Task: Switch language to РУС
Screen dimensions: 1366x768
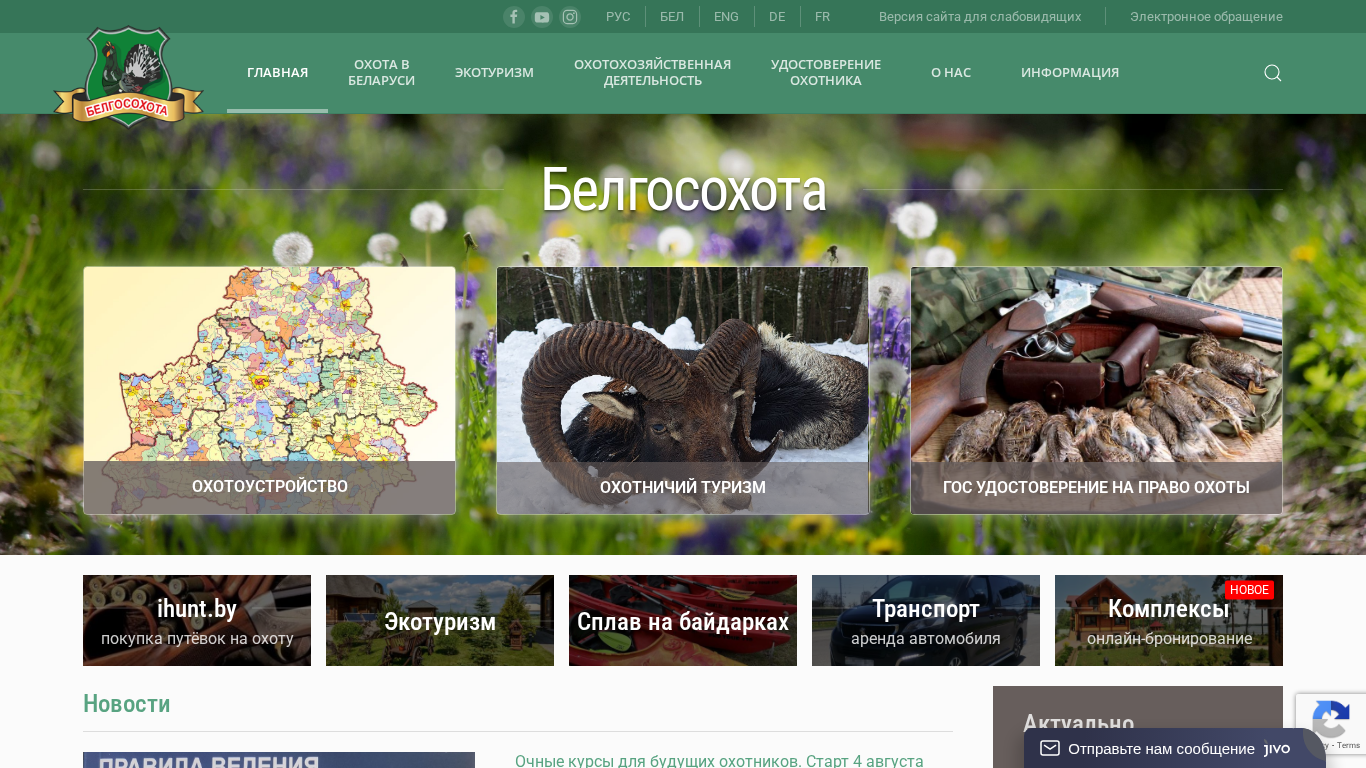Action: click(x=618, y=17)
